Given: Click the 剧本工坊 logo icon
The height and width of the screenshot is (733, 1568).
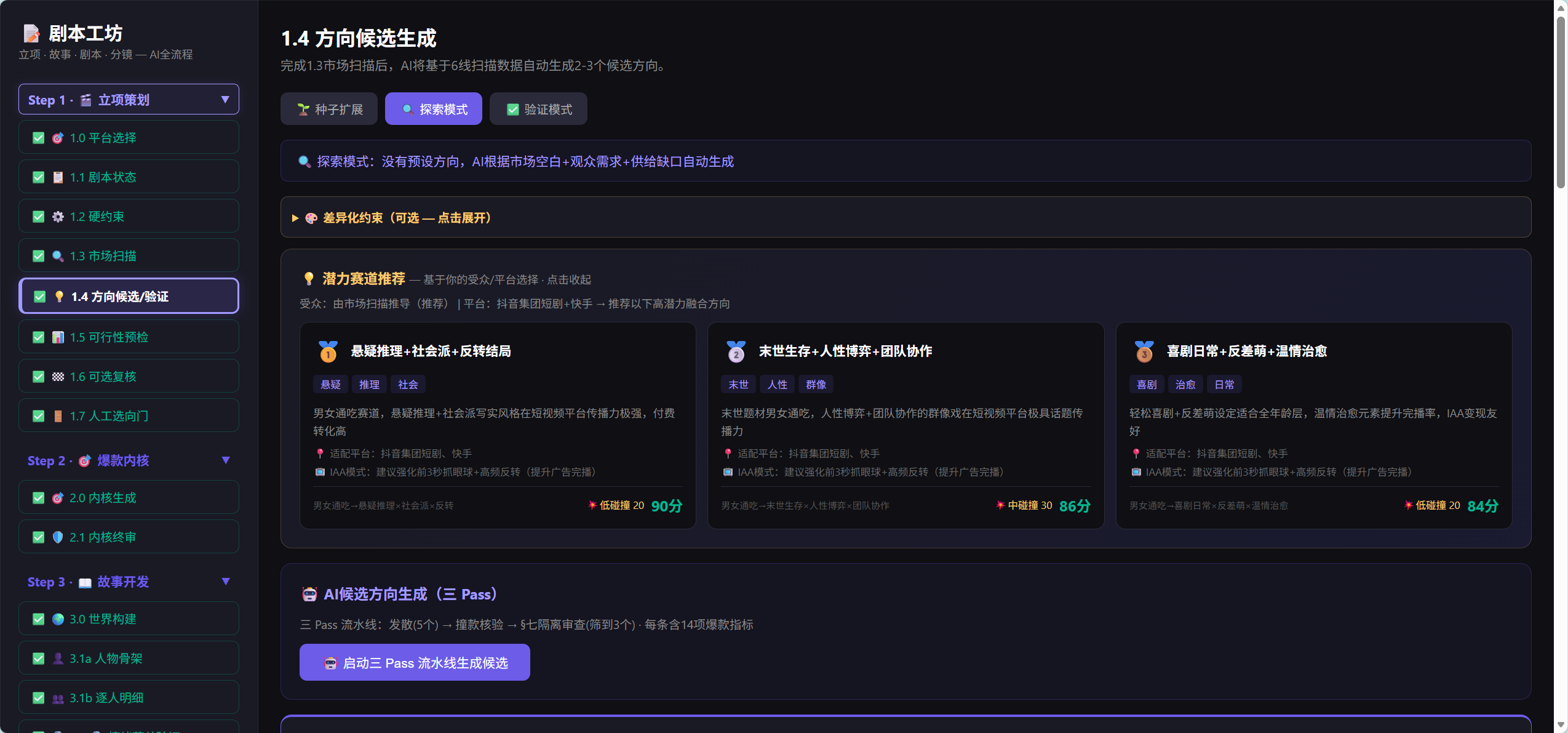Looking at the screenshot, I should pos(31,33).
